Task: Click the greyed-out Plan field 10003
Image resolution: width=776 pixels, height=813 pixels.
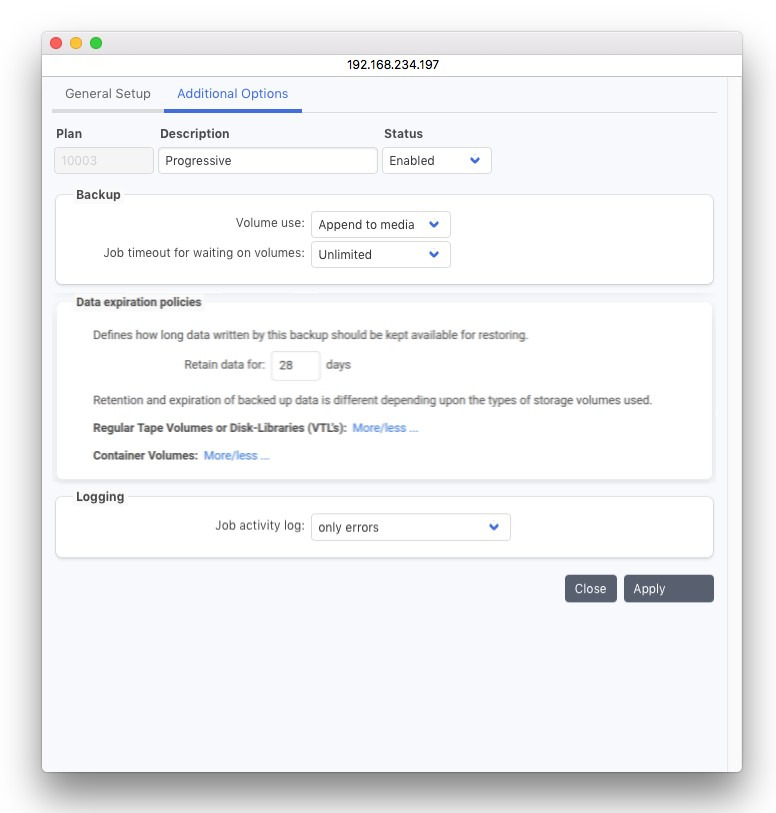Action: pyautogui.click(x=104, y=161)
